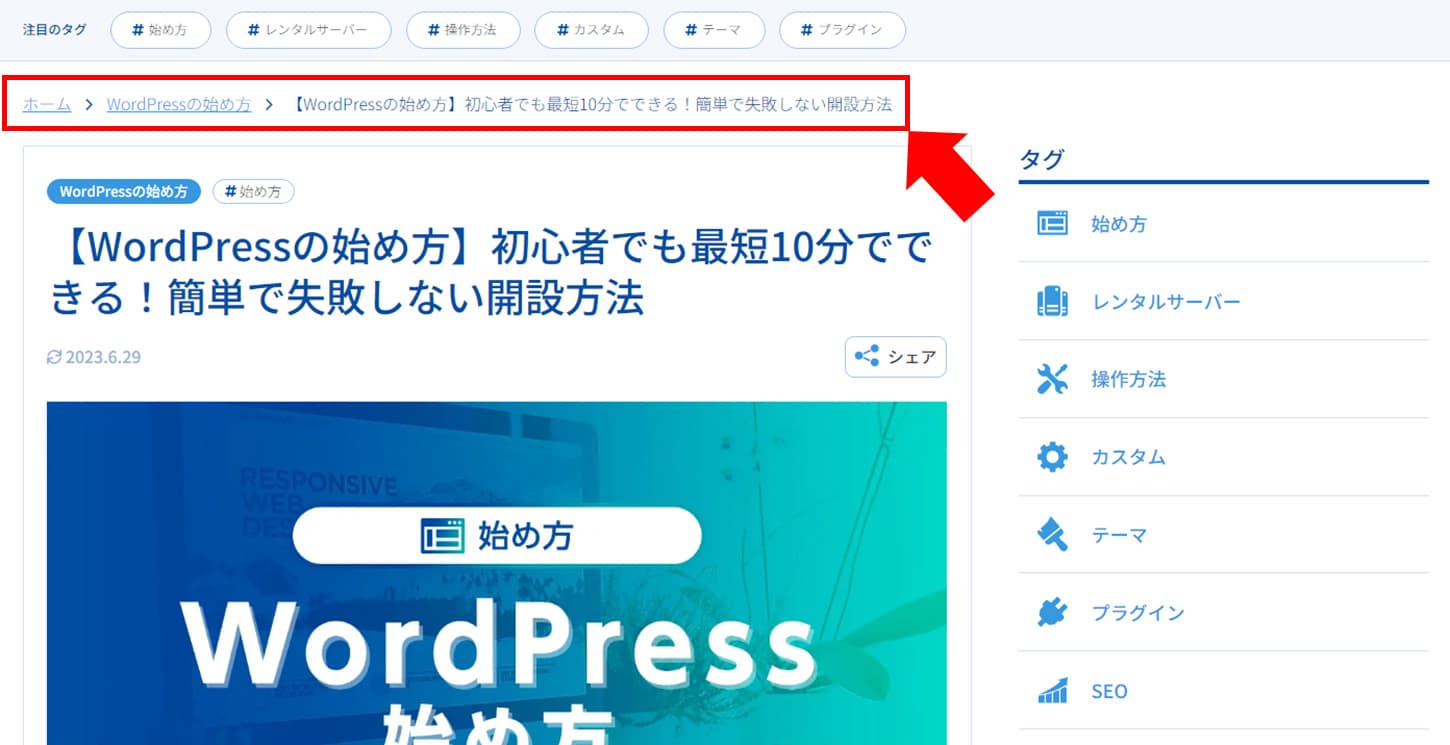Screen dimensions: 1450x745
Task: Select the # 操作方法 featured tag pill
Action: (x=463, y=30)
